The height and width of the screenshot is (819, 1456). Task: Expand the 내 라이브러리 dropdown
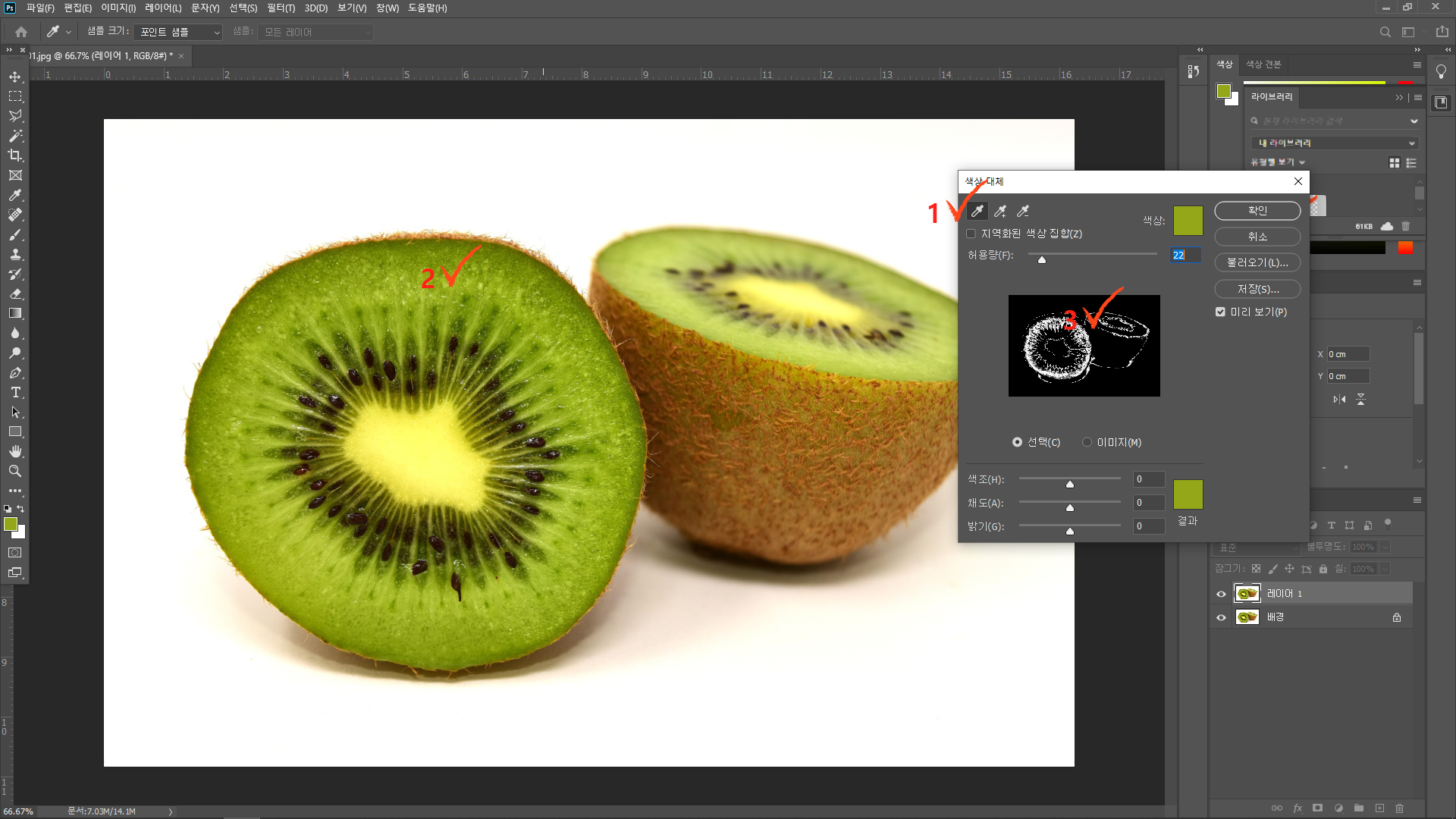(1333, 143)
